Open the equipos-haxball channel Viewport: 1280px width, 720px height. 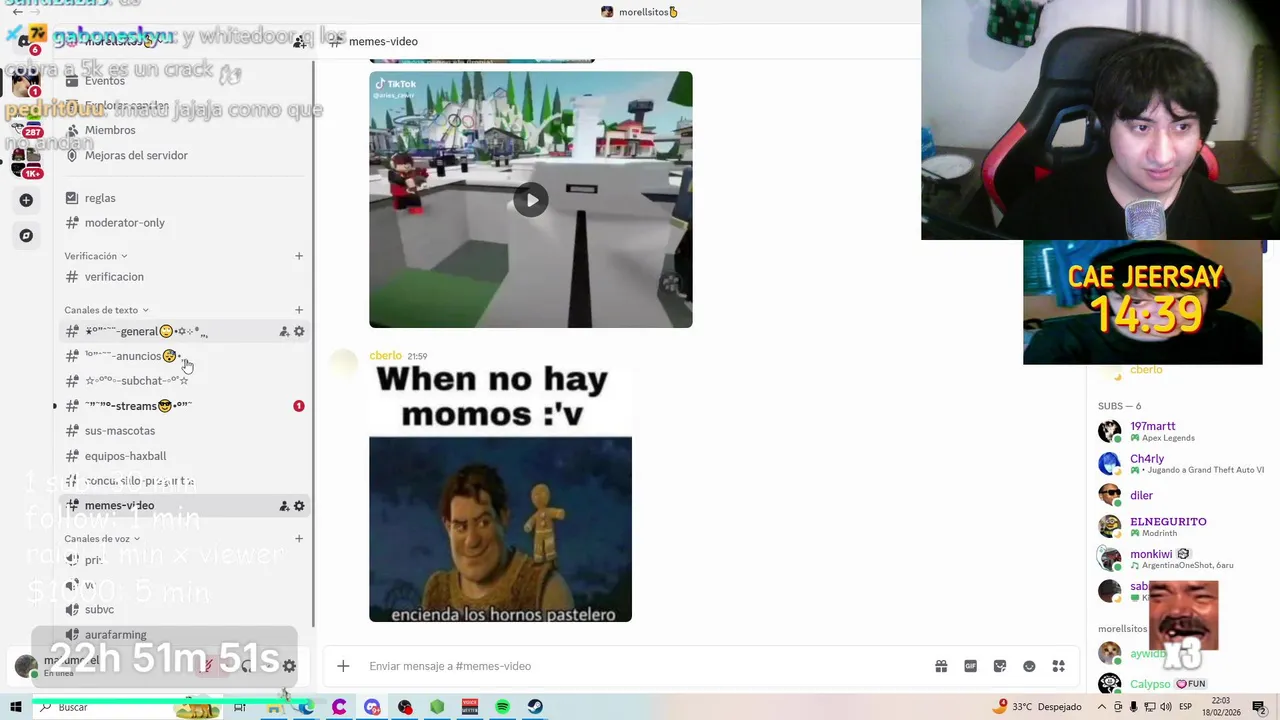click(x=126, y=456)
